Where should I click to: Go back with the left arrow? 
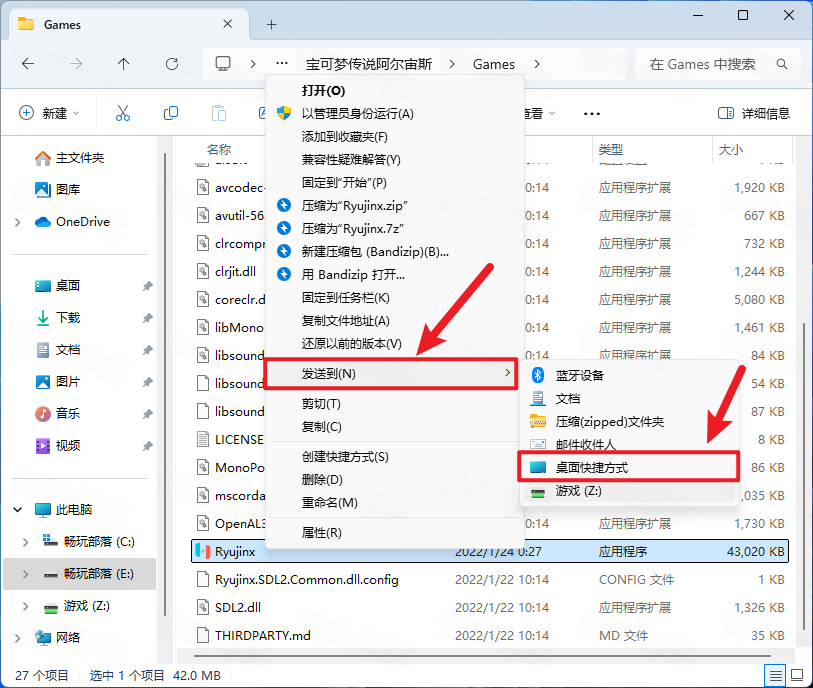28,64
